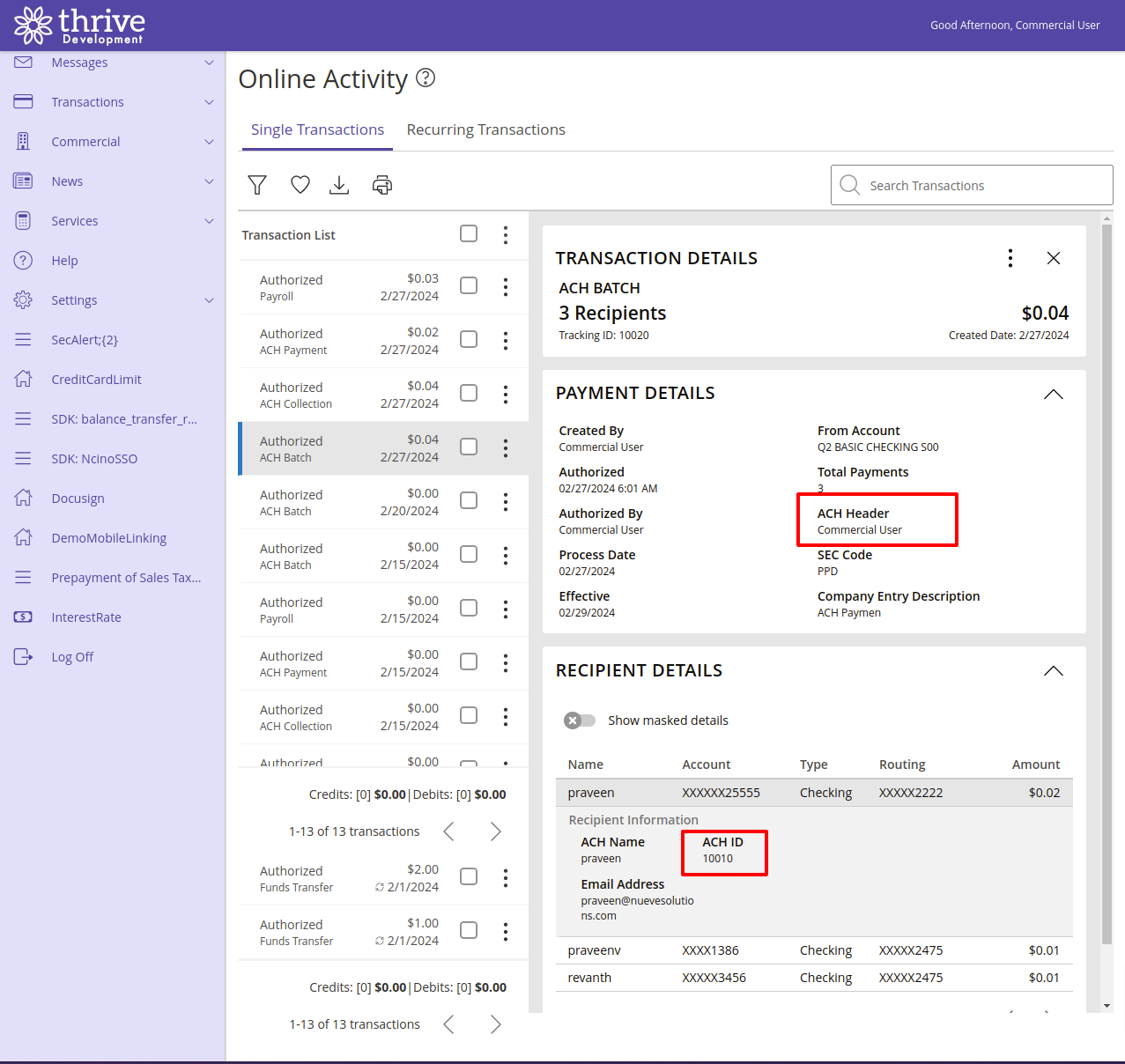Image resolution: width=1125 pixels, height=1064 pixels.
Task: Click the Settings gear icon in sidebar
Action: click(x=23, y=299)
